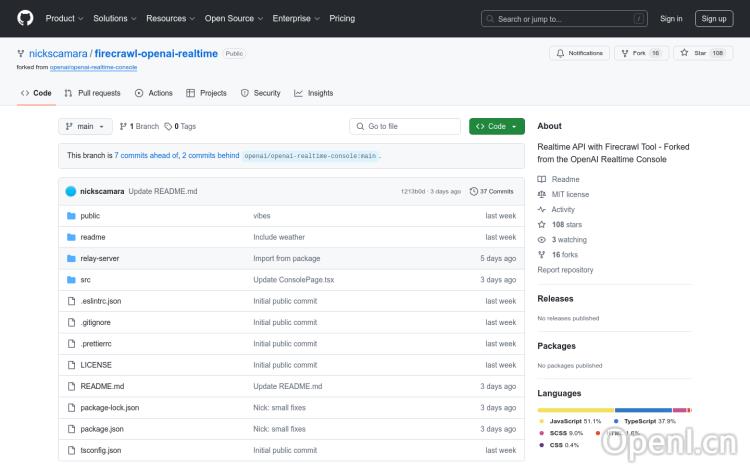Viewport: 750px width, 468px height.
Task: Click the Pricing menu item
Action: 342,18
